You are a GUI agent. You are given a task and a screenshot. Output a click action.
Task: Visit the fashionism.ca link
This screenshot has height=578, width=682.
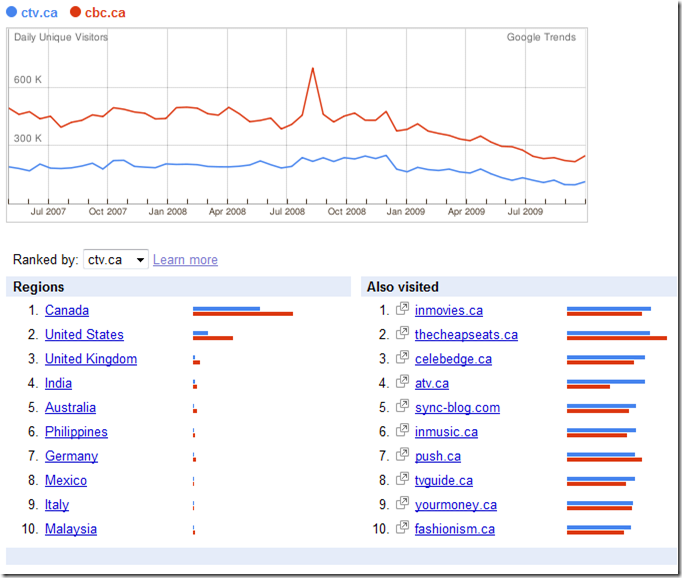coord(455,529)
